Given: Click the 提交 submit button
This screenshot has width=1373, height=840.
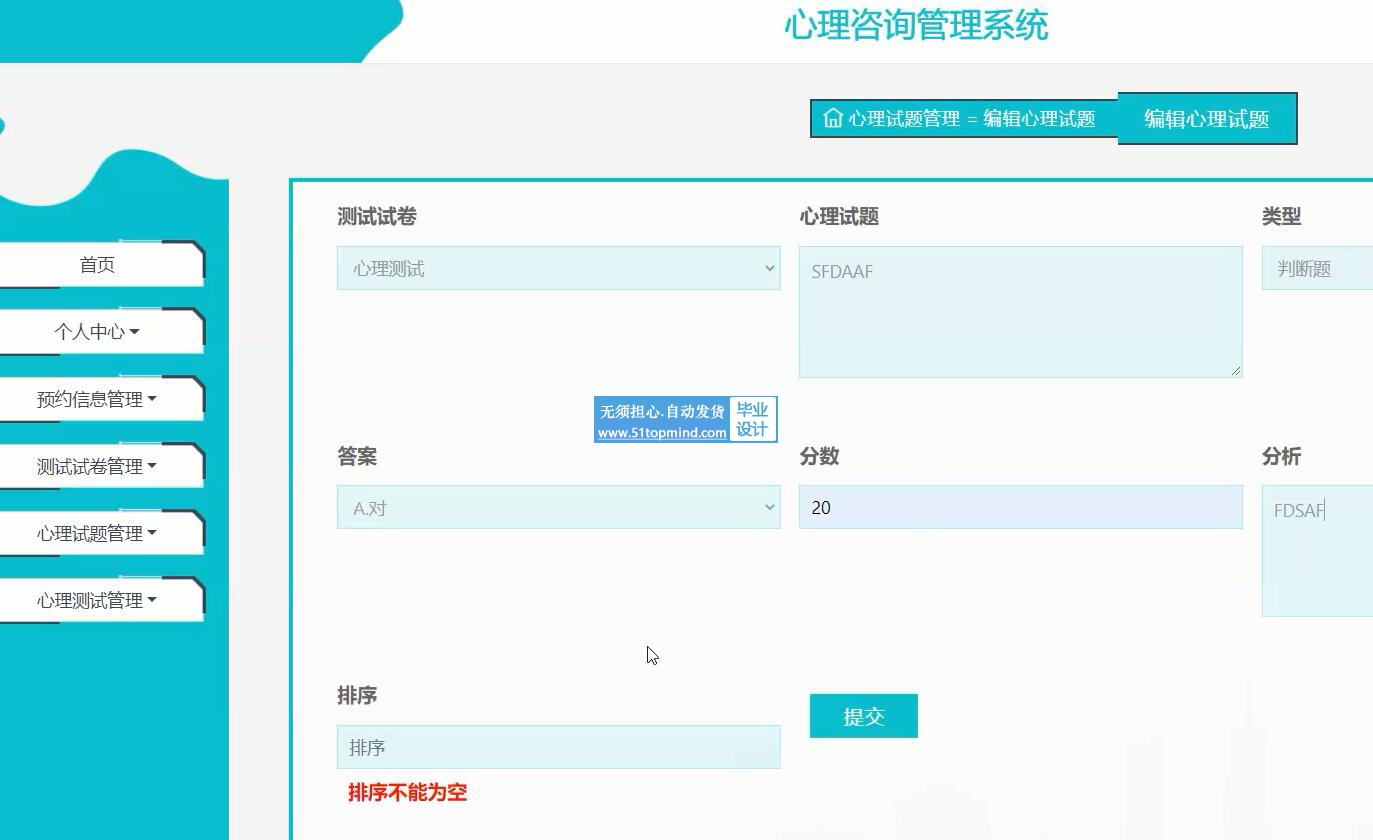Looking at the screenshot, I should pos(864,716).
